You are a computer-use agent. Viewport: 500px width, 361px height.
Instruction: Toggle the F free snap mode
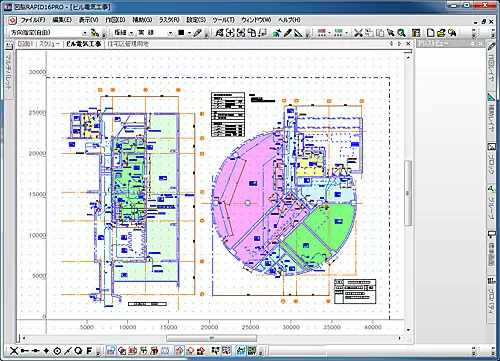(89, 351)
